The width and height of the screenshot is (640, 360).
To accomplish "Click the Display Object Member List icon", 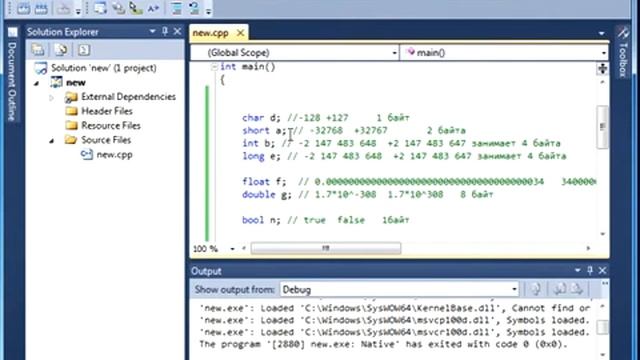I will [100, 8].
